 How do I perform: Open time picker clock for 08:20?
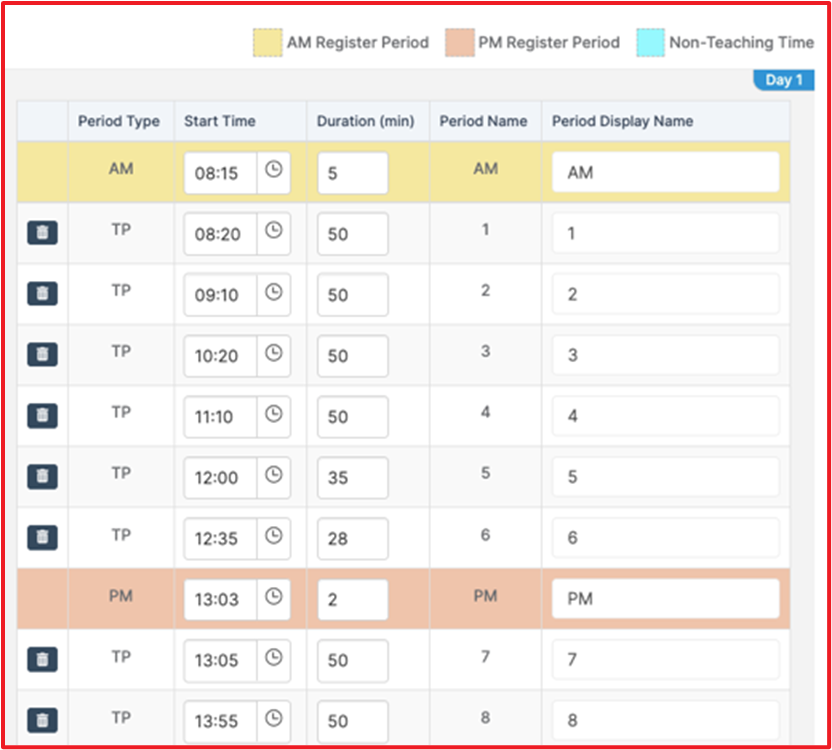click(x=274, y=231)
